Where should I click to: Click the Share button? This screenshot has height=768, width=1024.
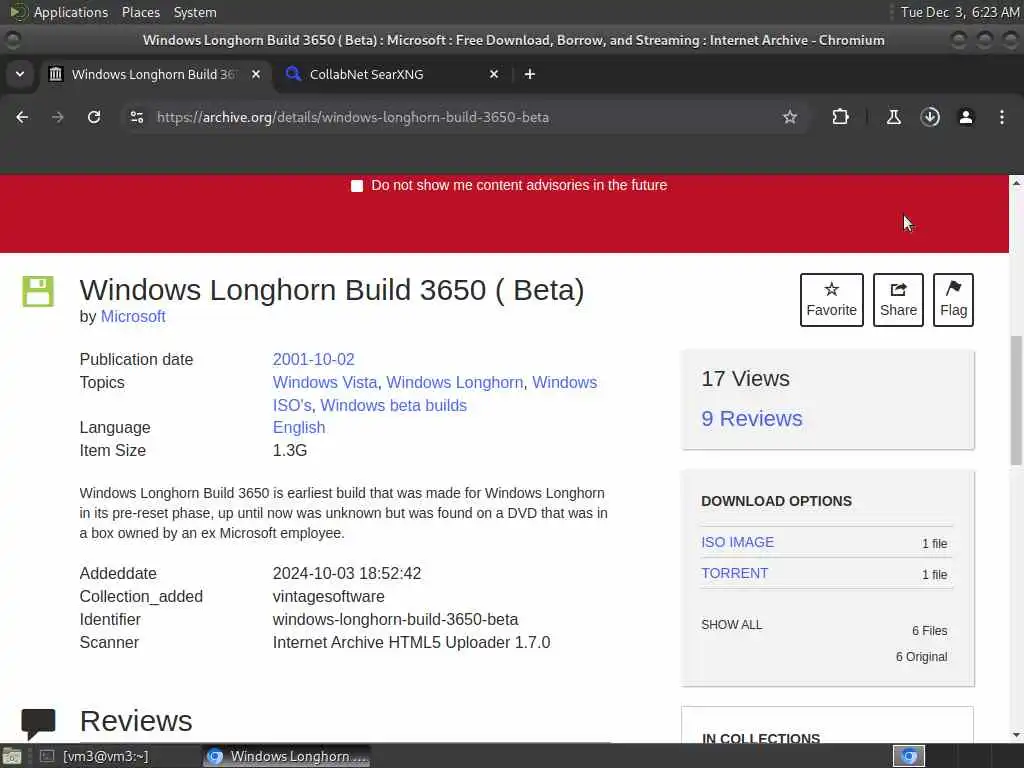tap(898, 300)
